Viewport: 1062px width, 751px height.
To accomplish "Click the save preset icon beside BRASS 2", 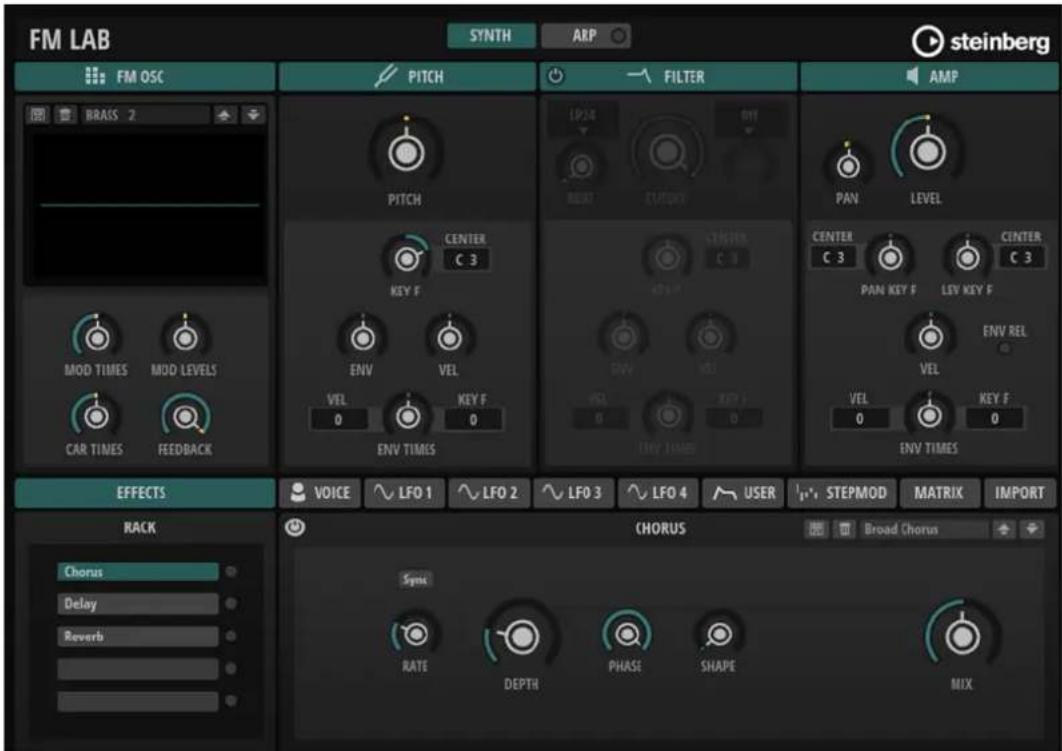I will [x=38, y=114].
